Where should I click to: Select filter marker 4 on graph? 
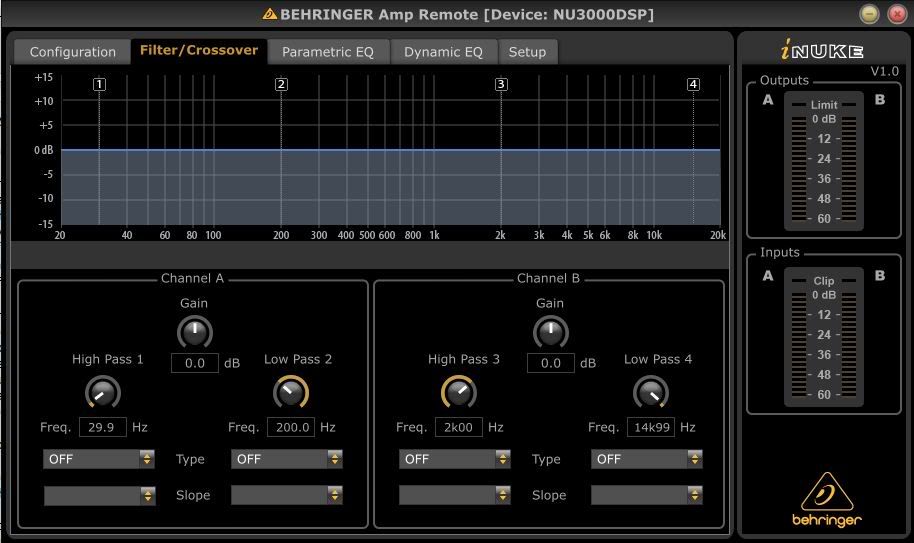(x=693, y=84)
